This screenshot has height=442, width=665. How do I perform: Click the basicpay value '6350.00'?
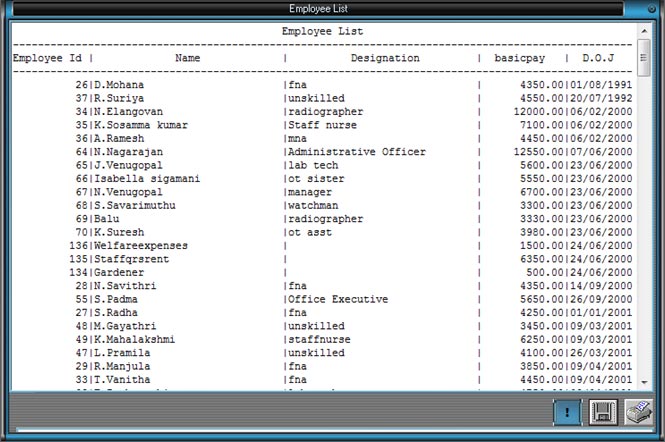click(x=542, y=259)
